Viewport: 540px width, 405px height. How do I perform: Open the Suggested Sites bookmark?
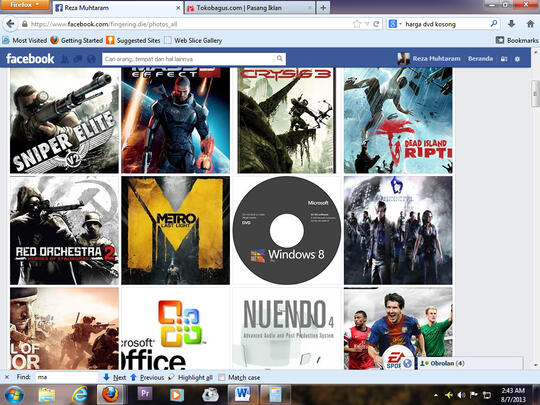coord(133,40)
